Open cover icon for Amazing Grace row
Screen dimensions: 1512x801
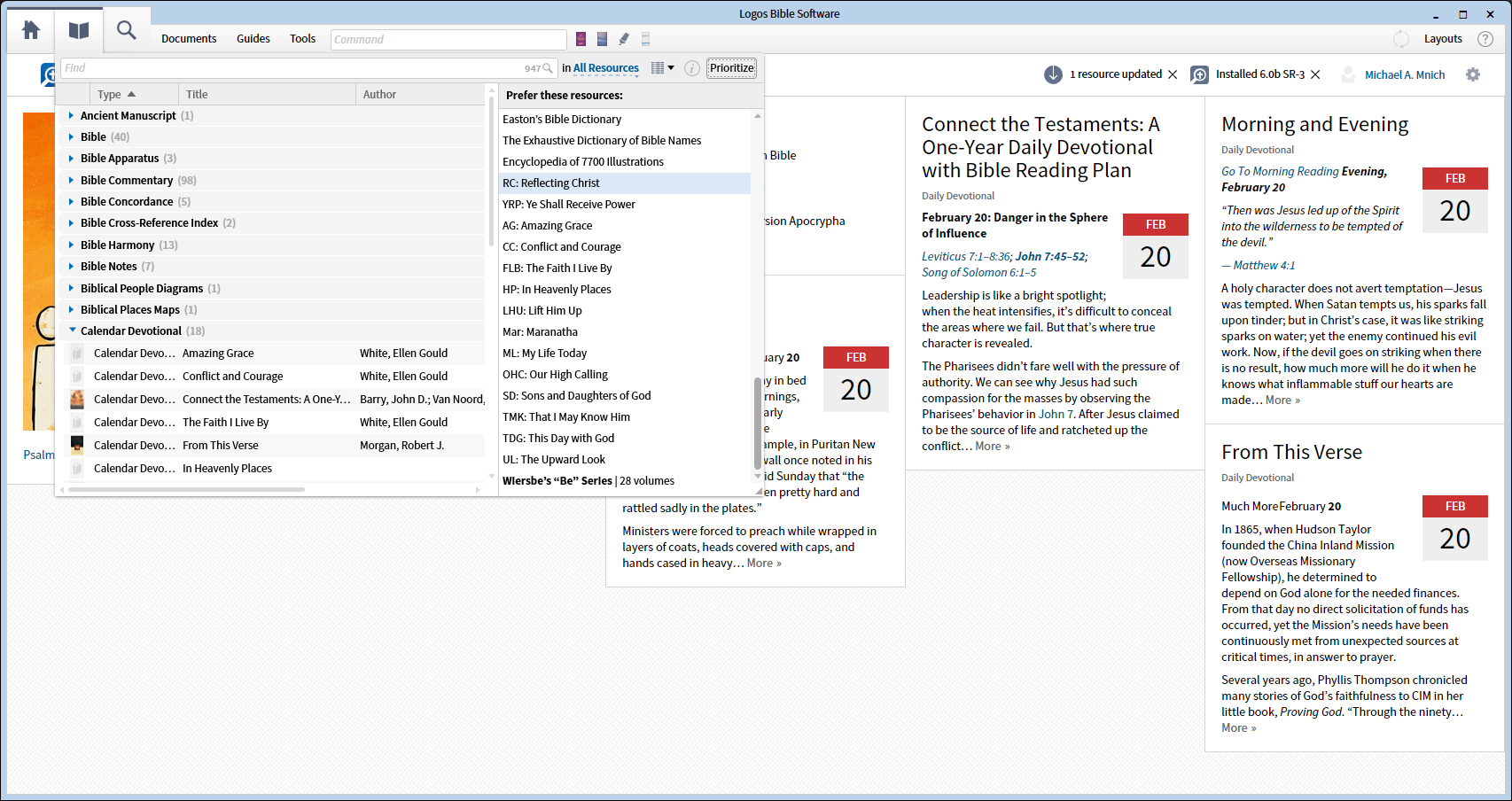pos(77,354)
